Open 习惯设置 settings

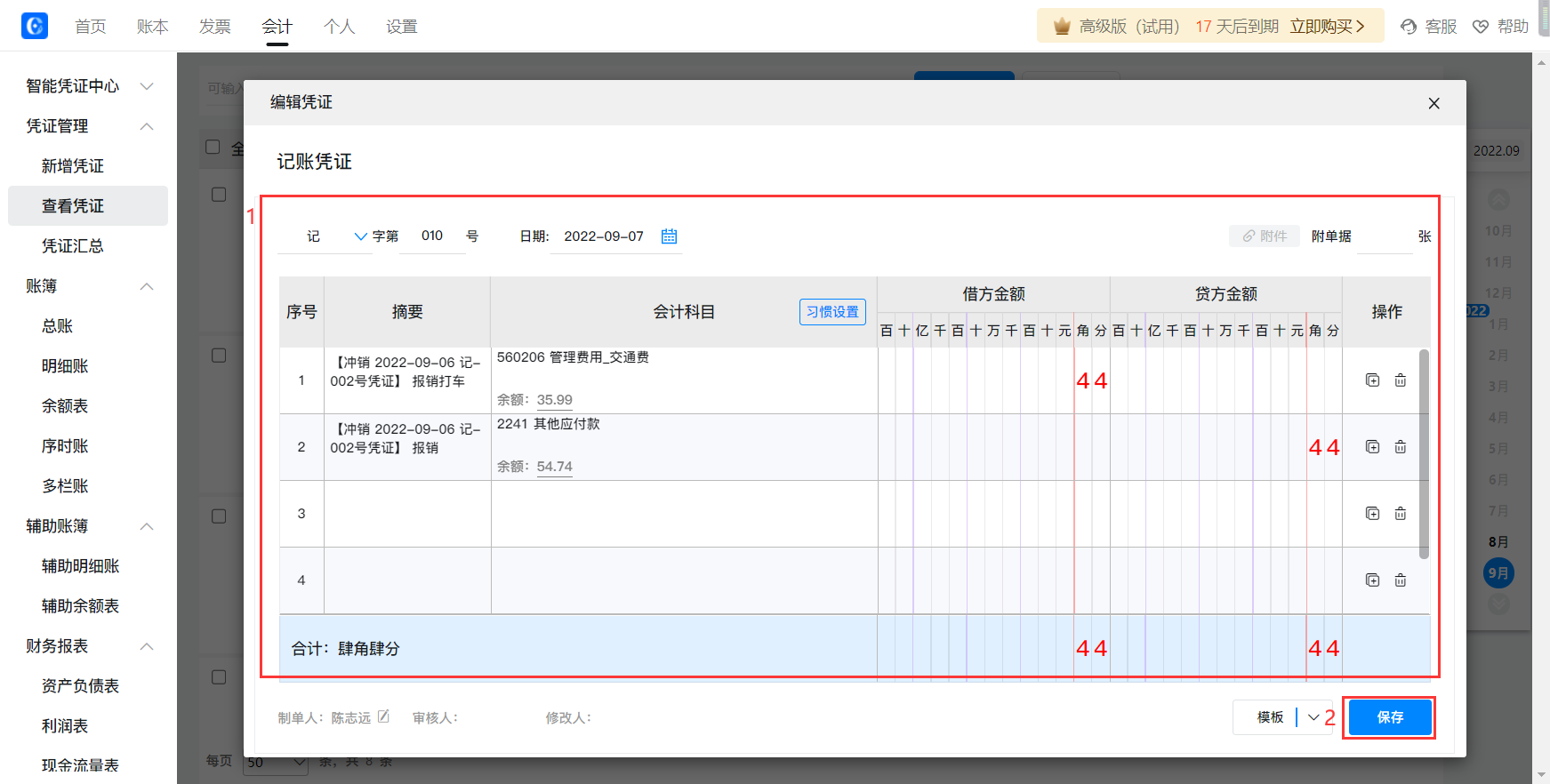pos(832,312)
